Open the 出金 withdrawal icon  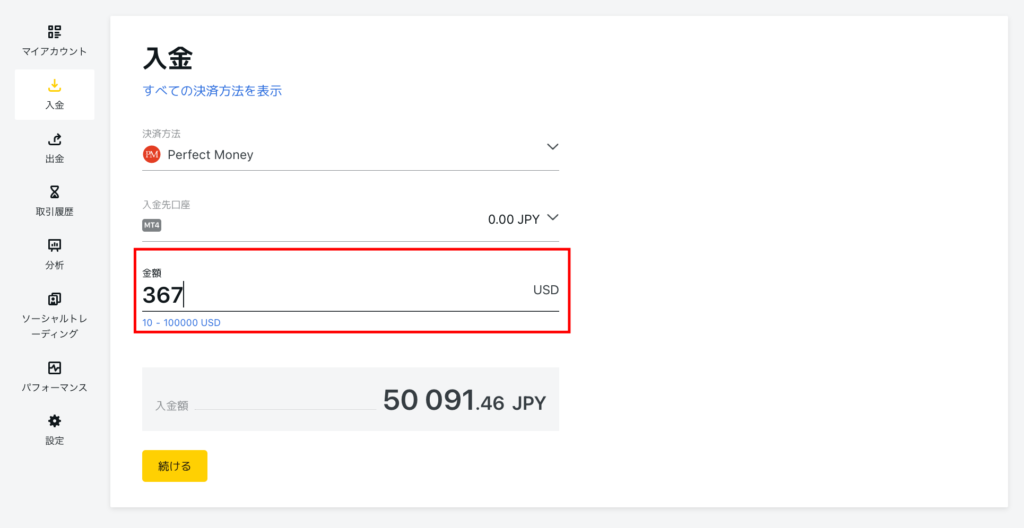[55, 139]
